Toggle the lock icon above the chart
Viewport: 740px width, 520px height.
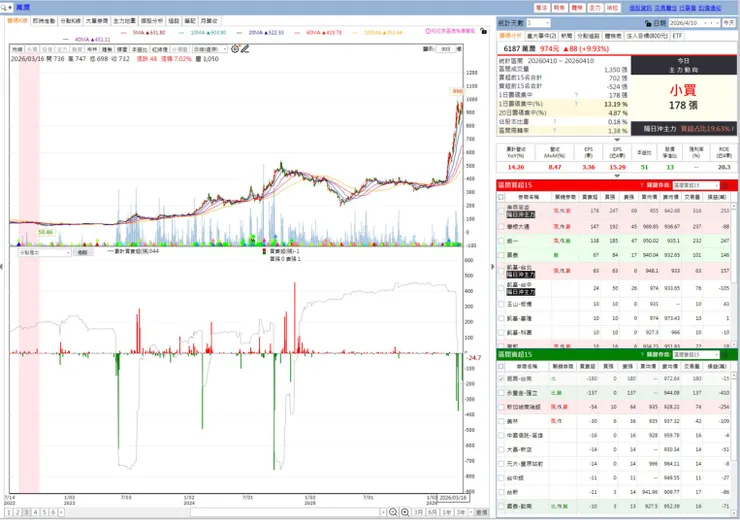coord(483,31)
